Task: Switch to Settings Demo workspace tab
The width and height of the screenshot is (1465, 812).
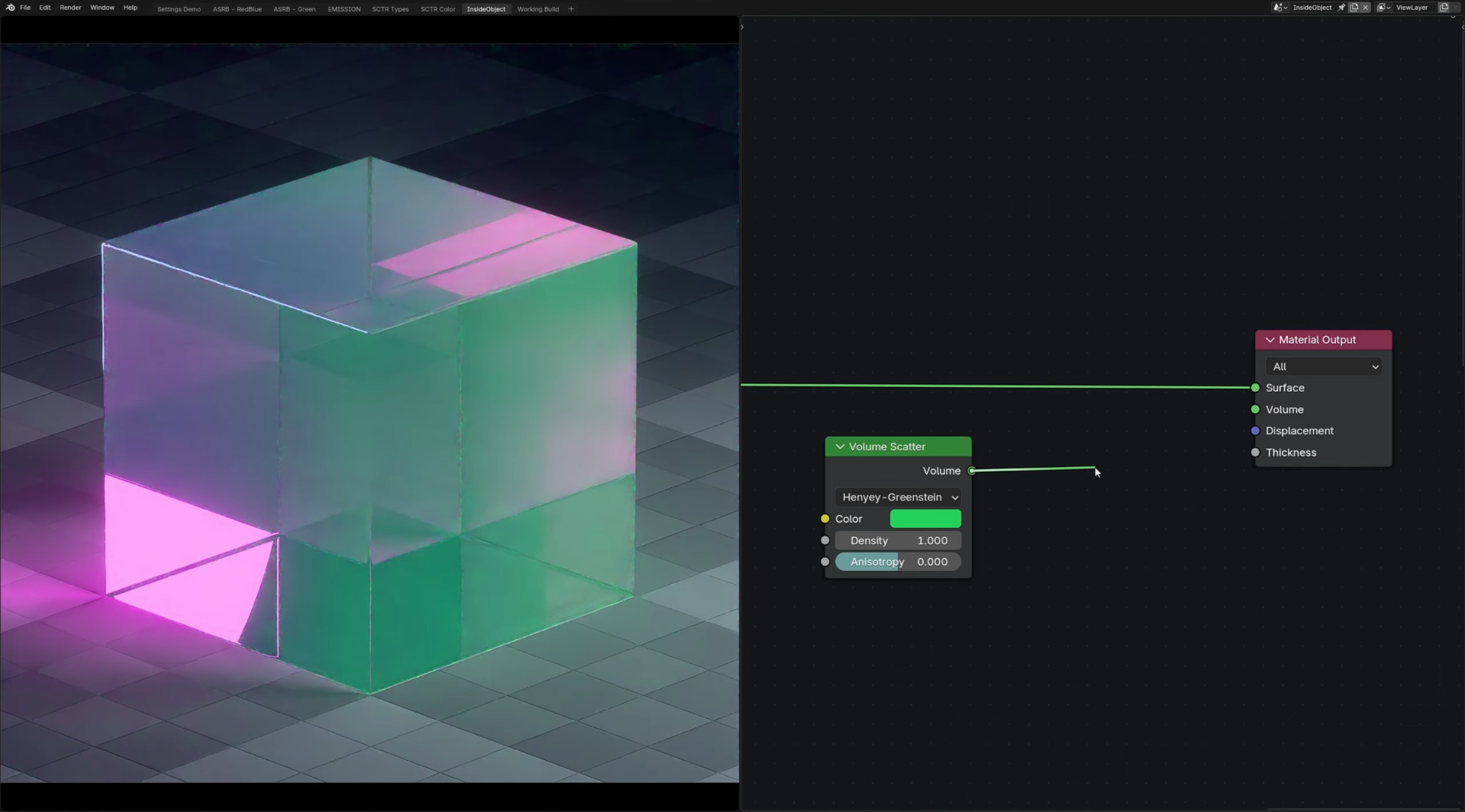Action: tap(179, 9)
